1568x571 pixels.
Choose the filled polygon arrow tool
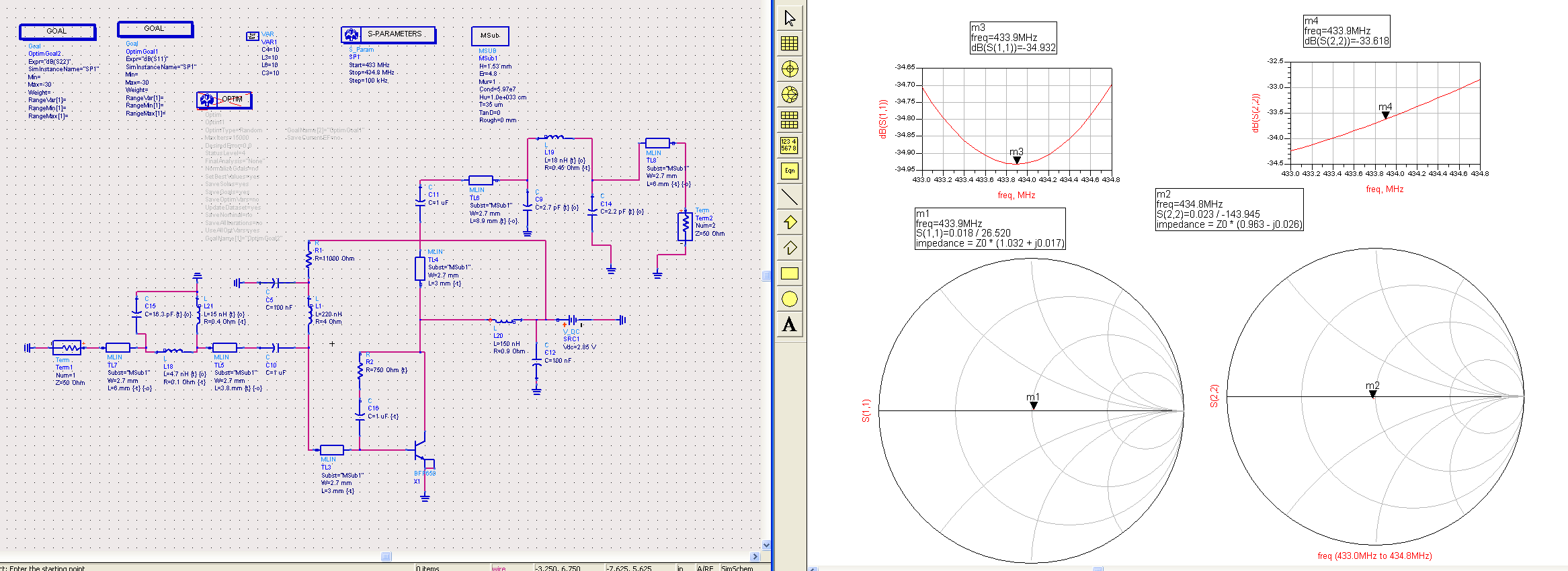(790, 222)
